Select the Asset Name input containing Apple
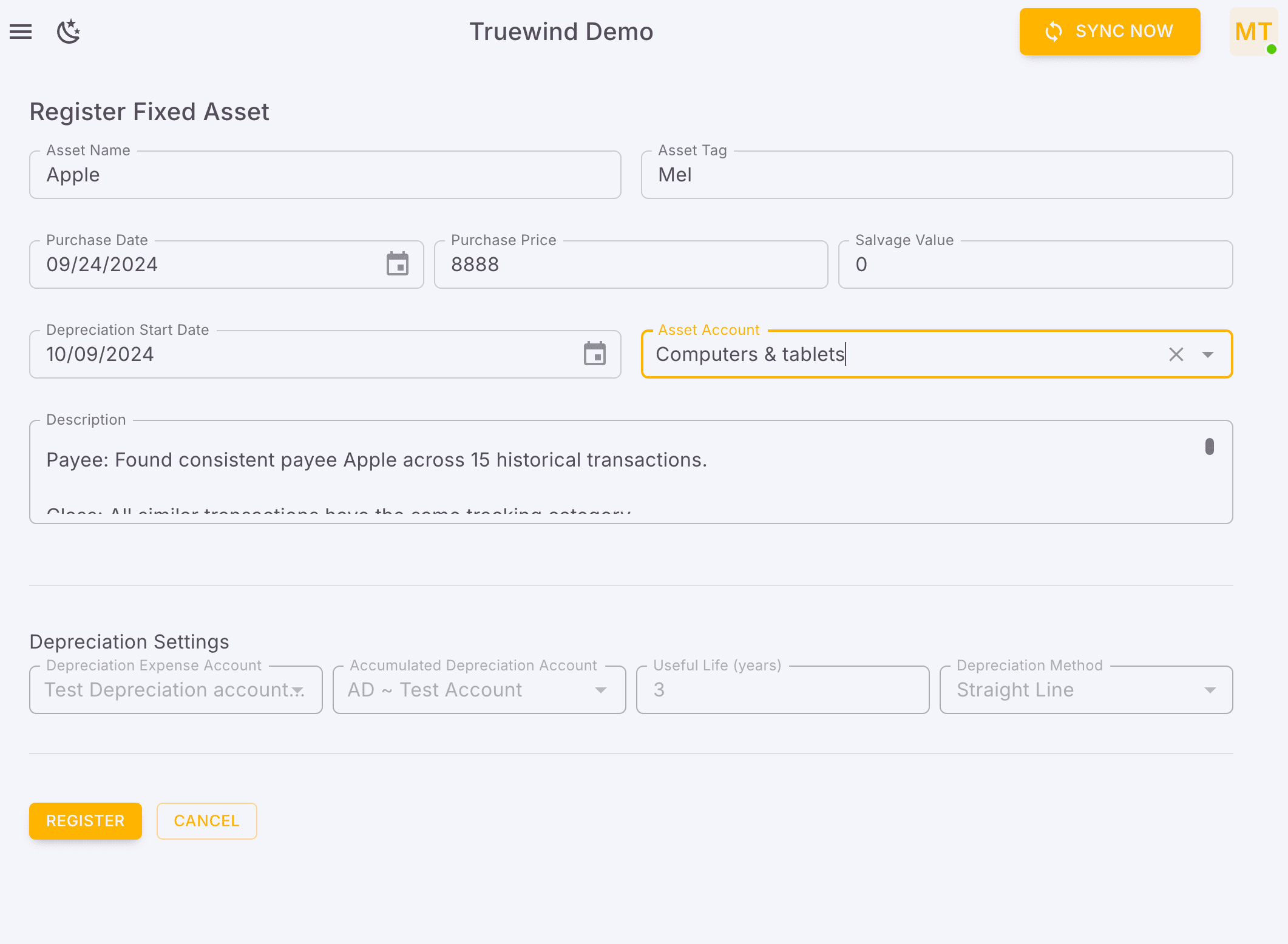Viewport: 1288px width, 944px height. [325, 175]
